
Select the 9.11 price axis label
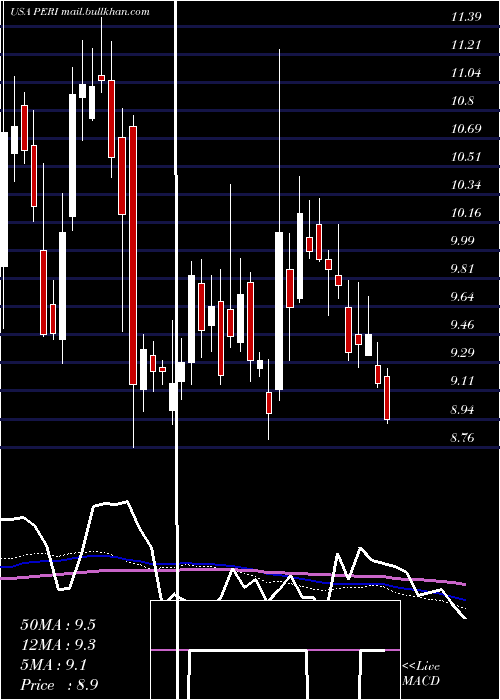tap(463, 381)
